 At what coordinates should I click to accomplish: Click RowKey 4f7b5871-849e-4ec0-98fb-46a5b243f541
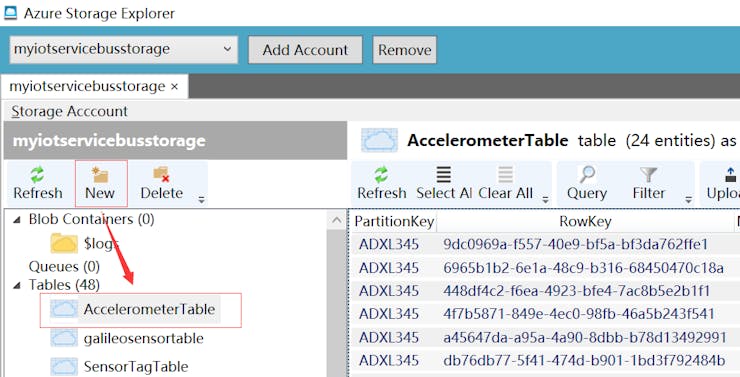click(579, 314)
